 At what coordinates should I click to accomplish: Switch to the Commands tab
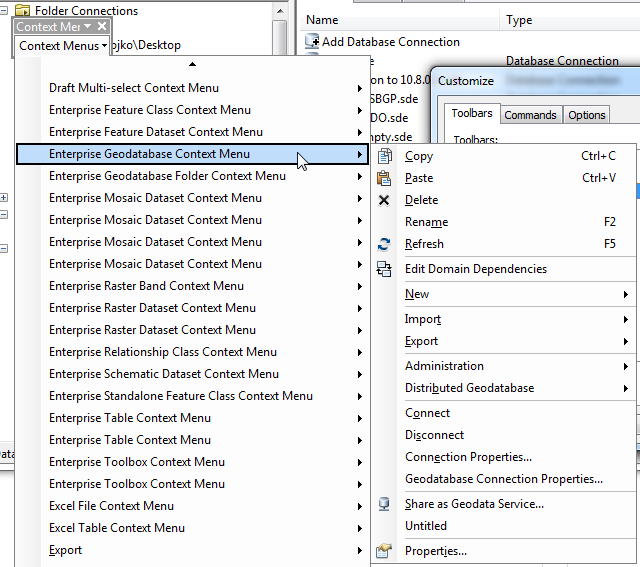pos(530,115)
